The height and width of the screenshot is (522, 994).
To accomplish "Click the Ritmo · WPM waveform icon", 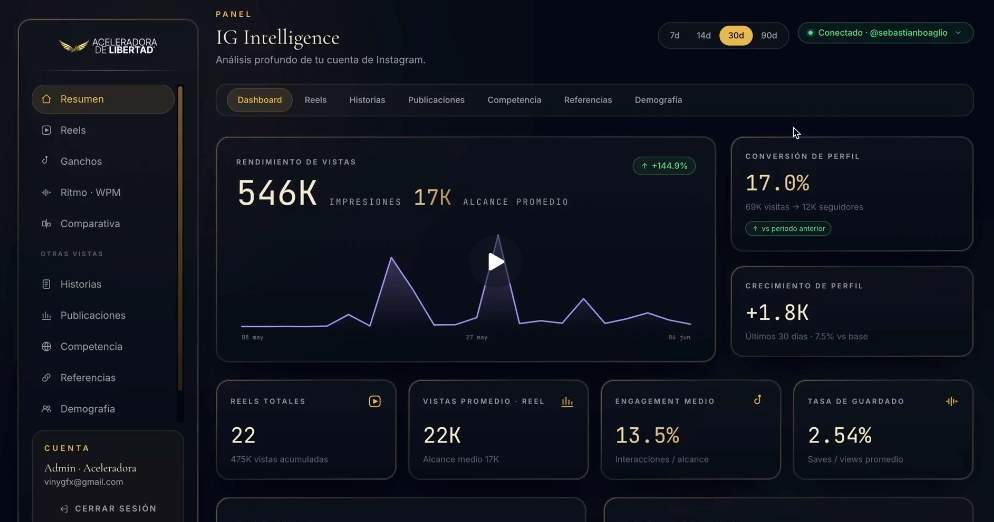I will [46, 192].
